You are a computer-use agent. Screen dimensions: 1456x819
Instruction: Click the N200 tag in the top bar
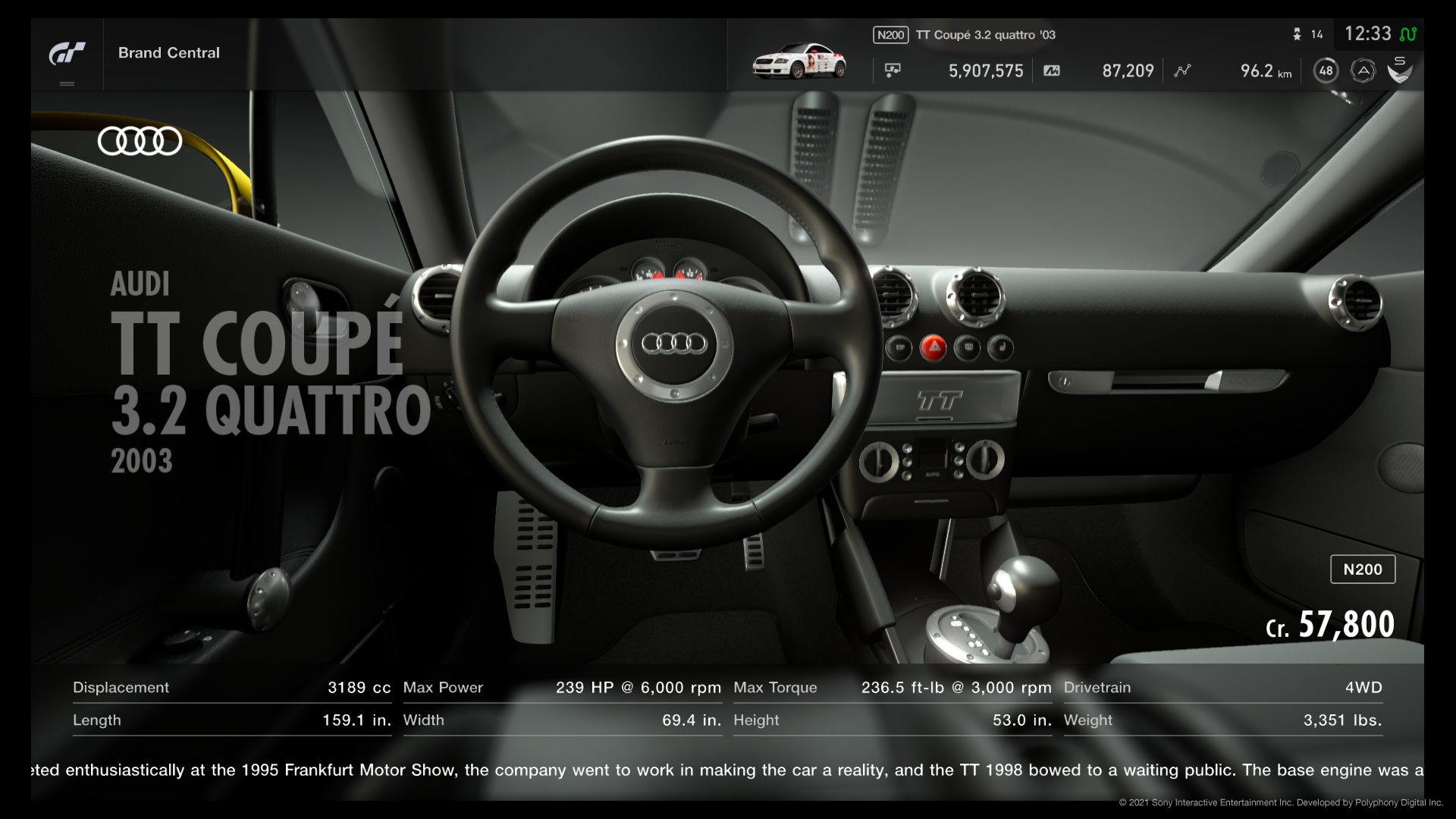(890, 35)
